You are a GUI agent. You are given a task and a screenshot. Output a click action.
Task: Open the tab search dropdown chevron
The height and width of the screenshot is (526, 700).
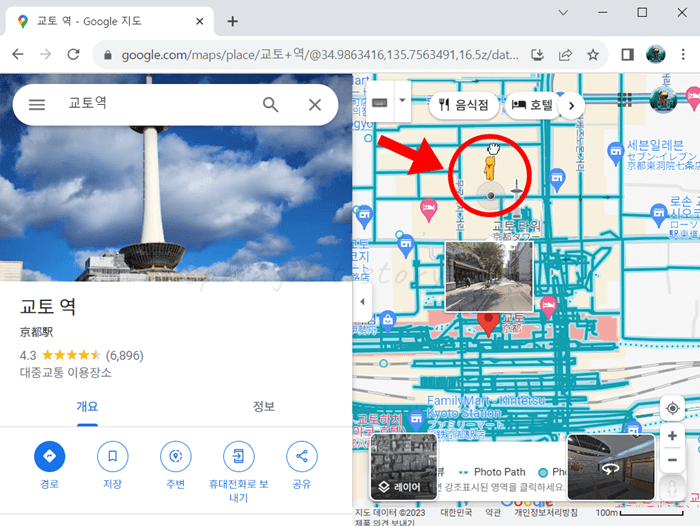pos(563,13)
